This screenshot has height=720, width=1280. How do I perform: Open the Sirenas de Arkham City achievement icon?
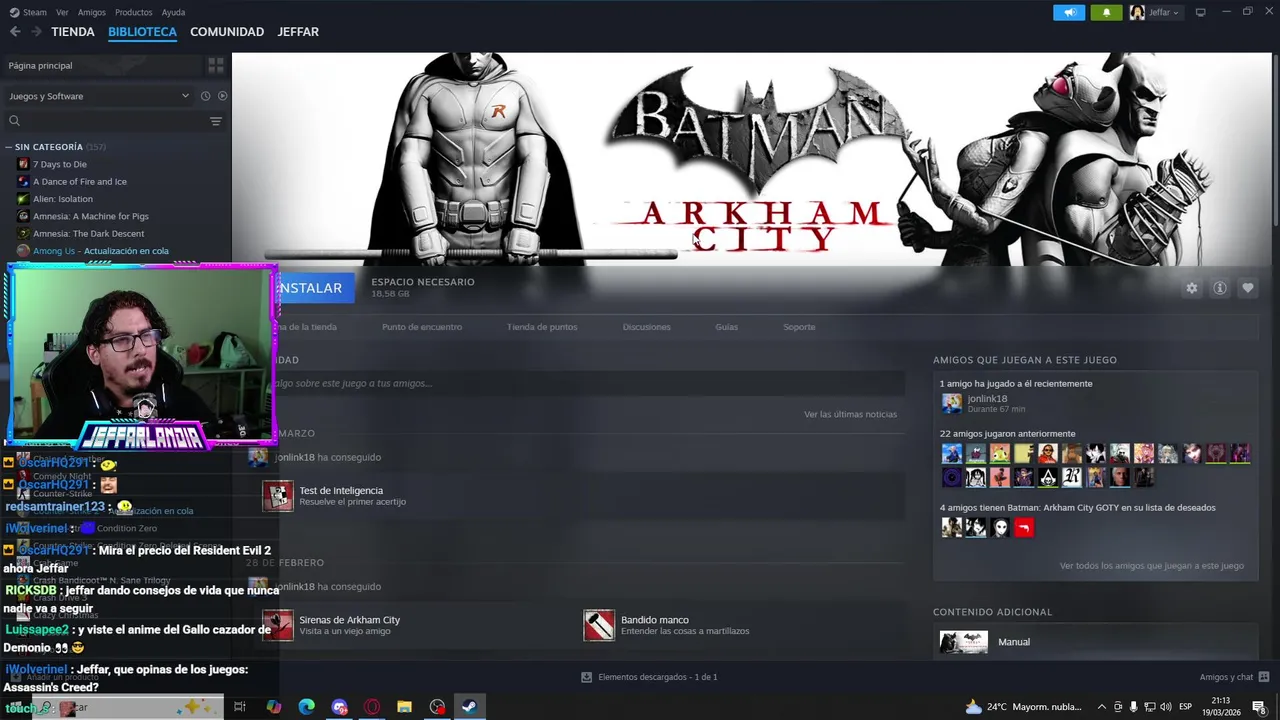pyautogui.click(x=278, y=625)
